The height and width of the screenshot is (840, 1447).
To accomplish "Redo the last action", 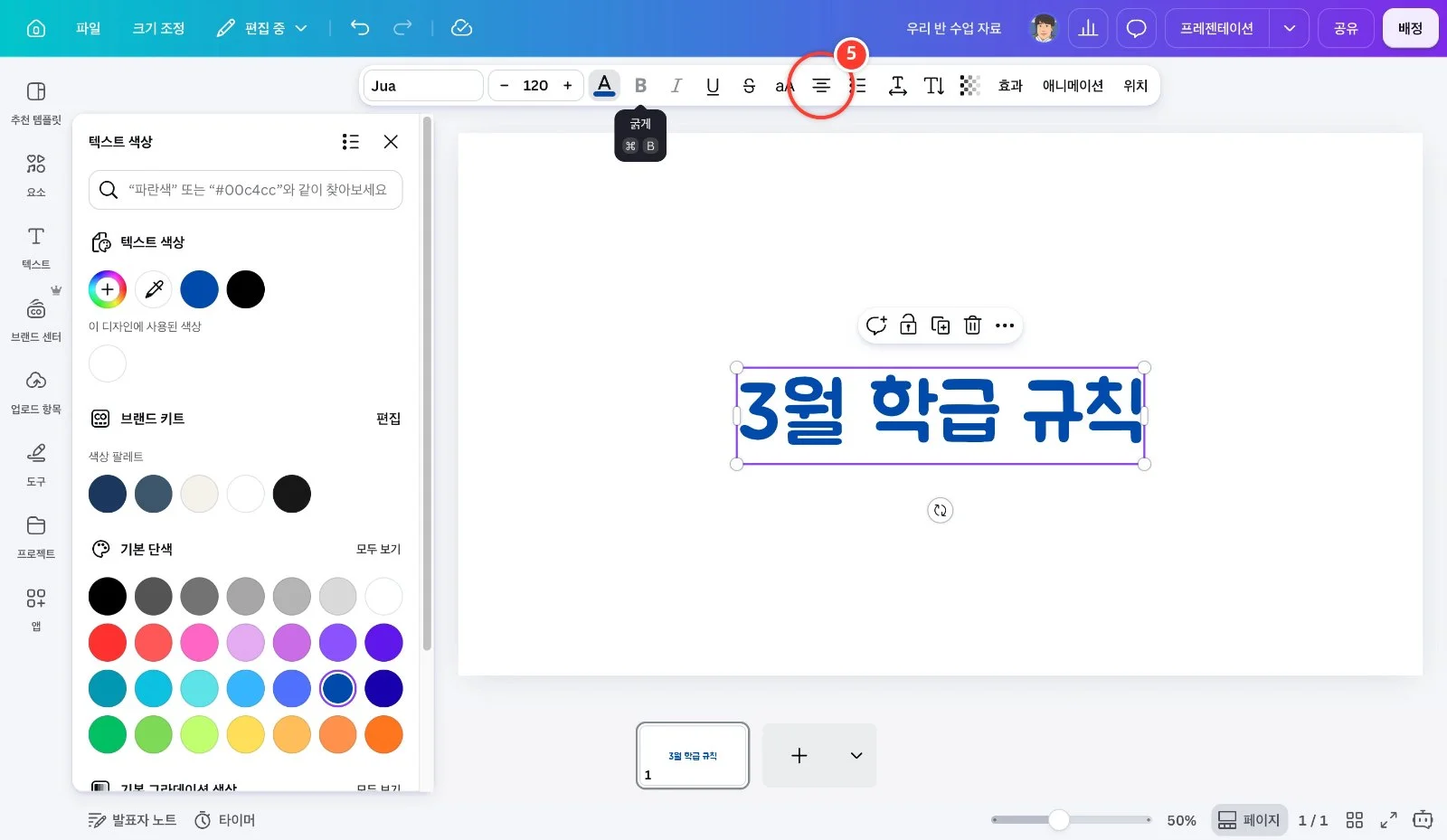I will (x=402, y=28).
